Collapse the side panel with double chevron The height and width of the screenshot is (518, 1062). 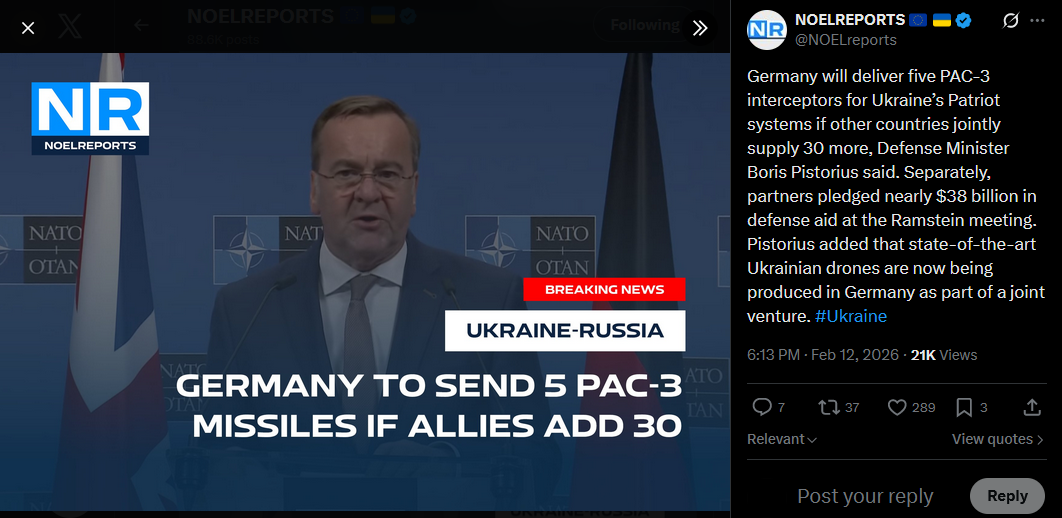700,28
